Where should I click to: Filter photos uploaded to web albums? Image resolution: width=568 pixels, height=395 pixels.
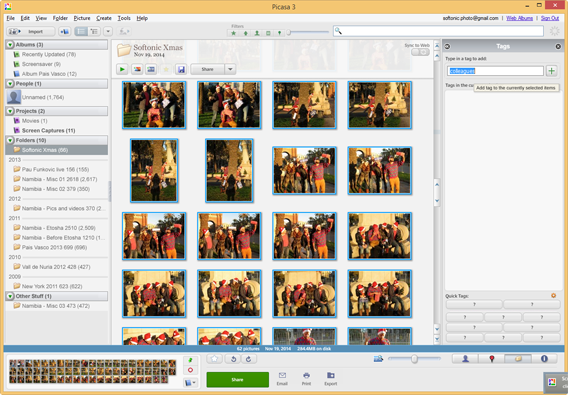[245, 33]
